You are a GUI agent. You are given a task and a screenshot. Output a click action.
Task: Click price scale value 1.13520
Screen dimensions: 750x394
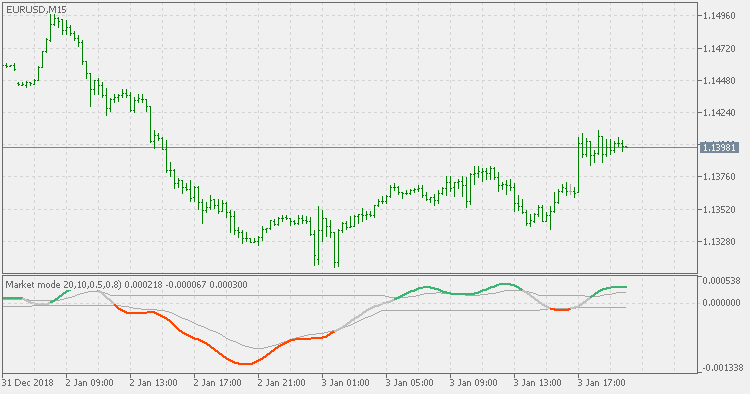point(719,209)
